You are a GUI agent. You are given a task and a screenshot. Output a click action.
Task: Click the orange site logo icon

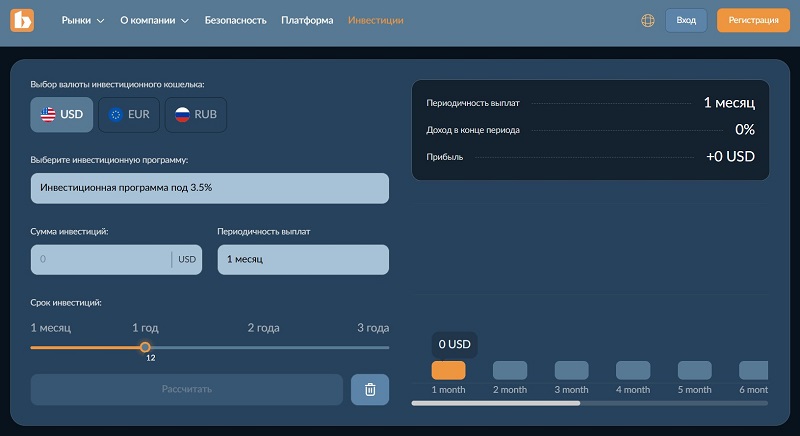point(22,20)
